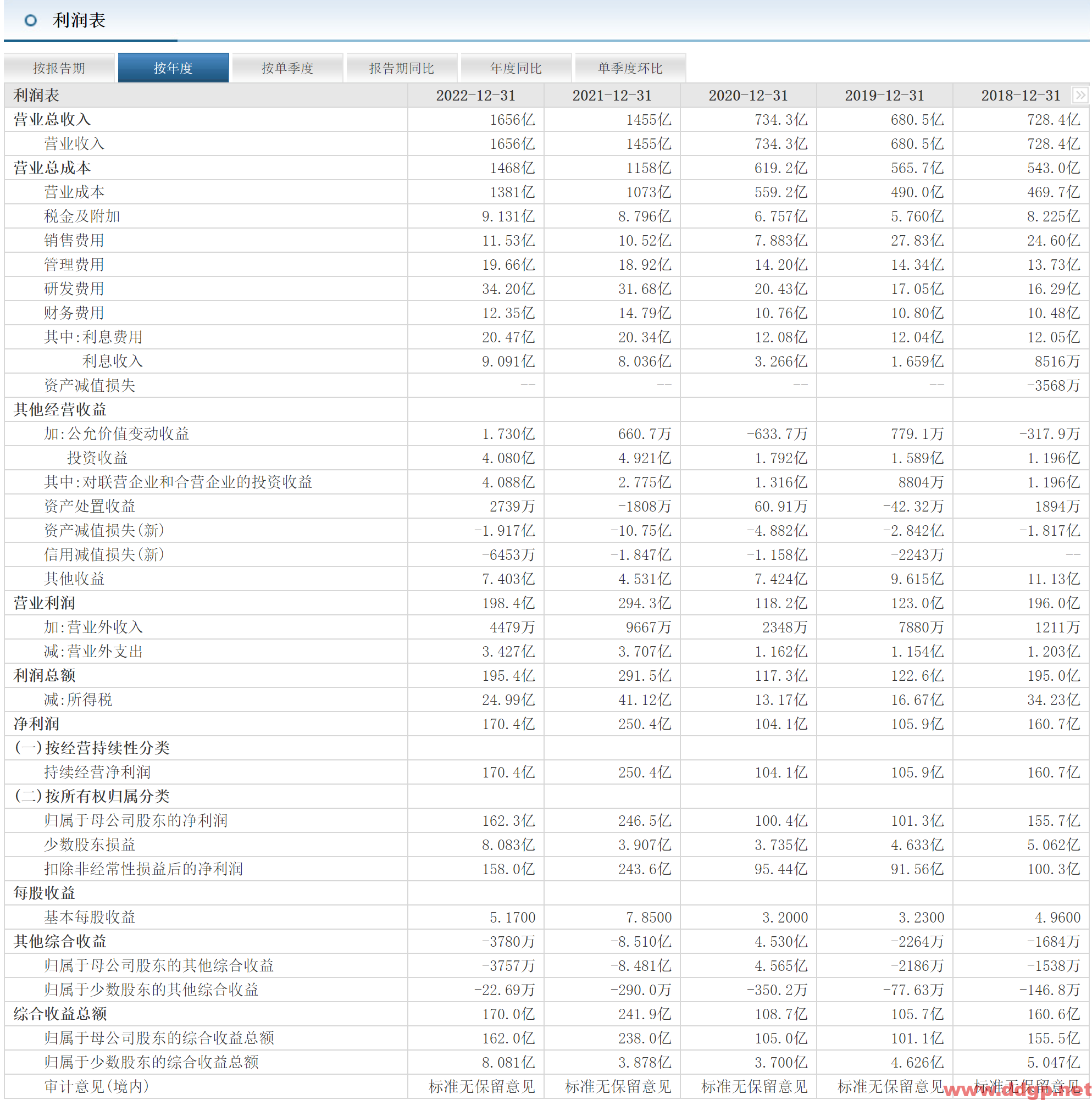Click 信用减值损失(新) row label
The width and height of the screenshot is (1092, 1100).
[104, 554]
